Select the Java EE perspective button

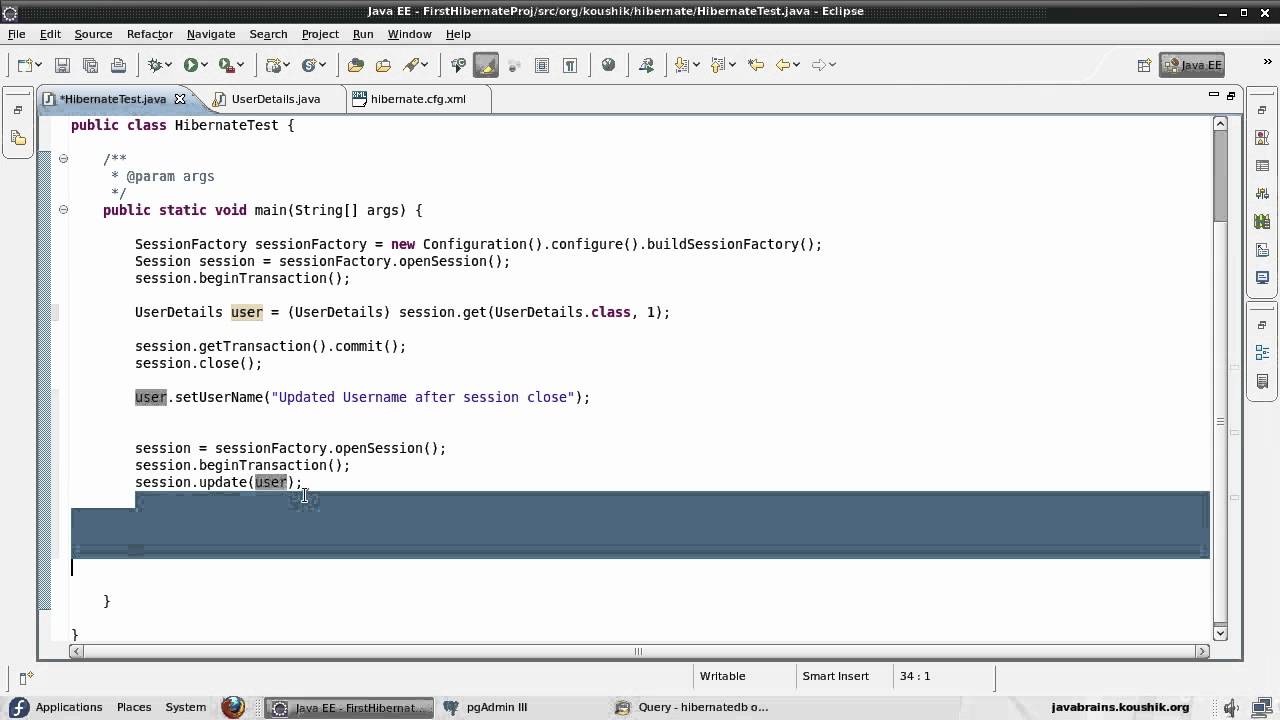click(1192, 65)
